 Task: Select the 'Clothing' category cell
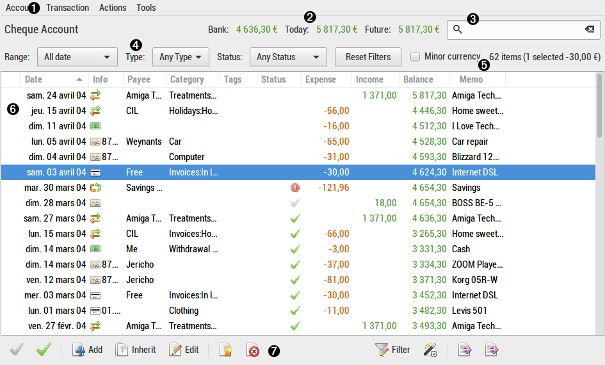(183, 311)
